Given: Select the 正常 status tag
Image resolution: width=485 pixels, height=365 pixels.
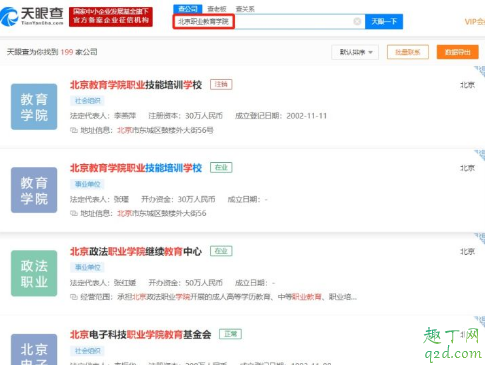Looking at the screenshot, I should coord(230,334).
